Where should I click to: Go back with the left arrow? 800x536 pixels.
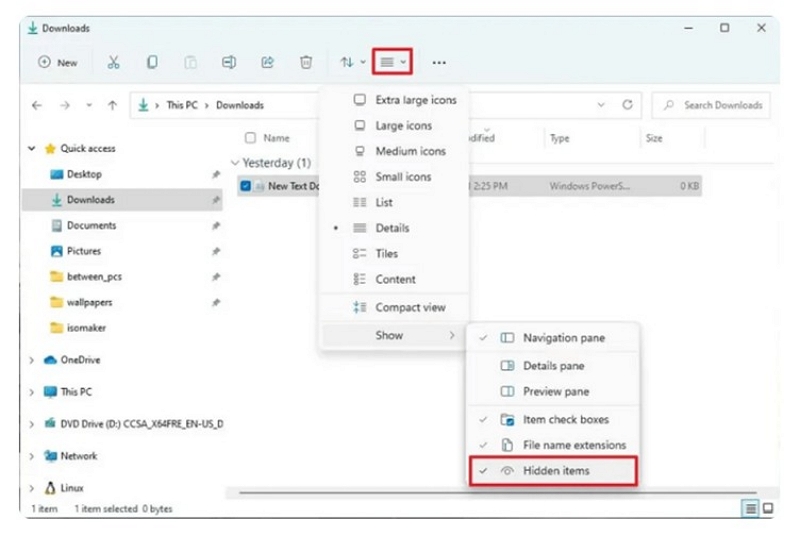pyautogui.click(x=37, y=106)
